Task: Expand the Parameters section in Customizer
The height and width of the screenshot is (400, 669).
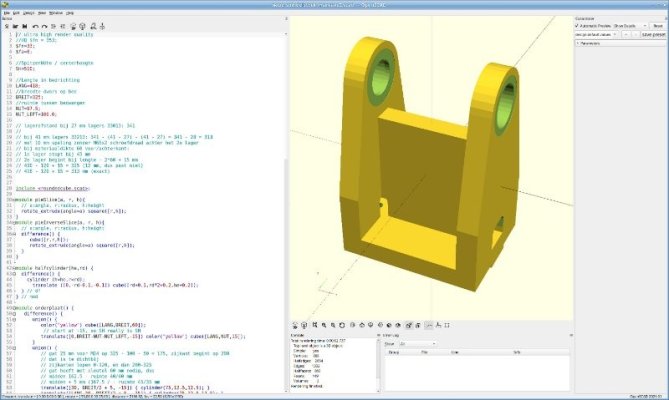Action: click(x=578, y=43)
